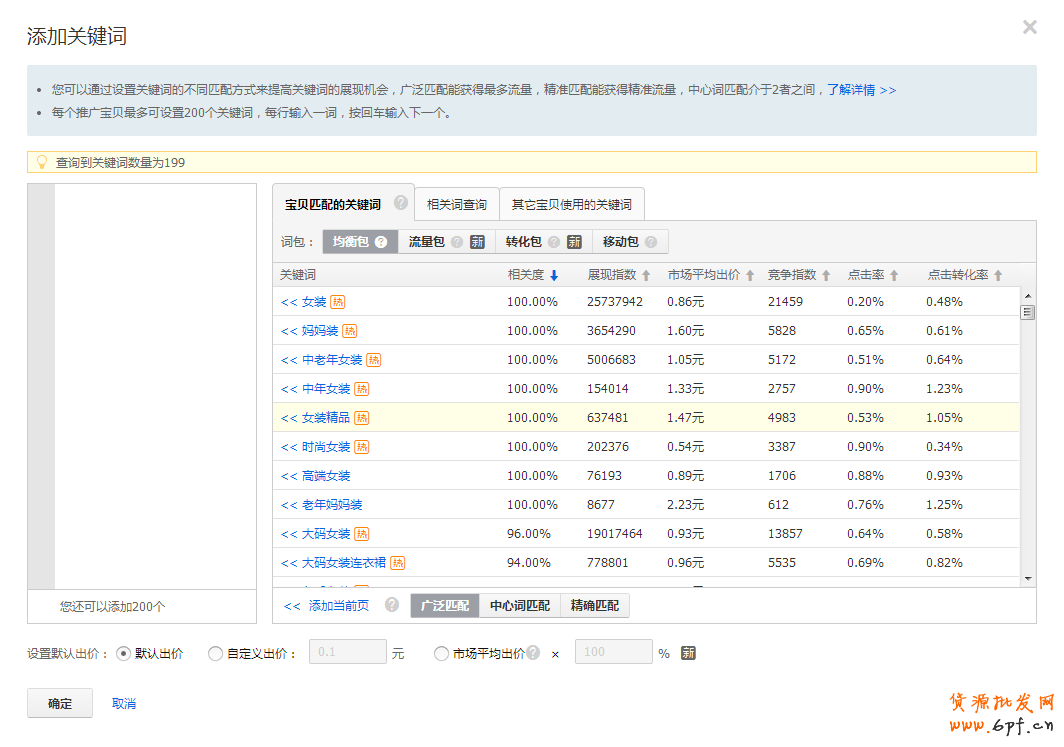This screenshot has width=1064, height=747.
Task: Sort table by 相关度 column arrow
Action: click(x=554, y=275)
